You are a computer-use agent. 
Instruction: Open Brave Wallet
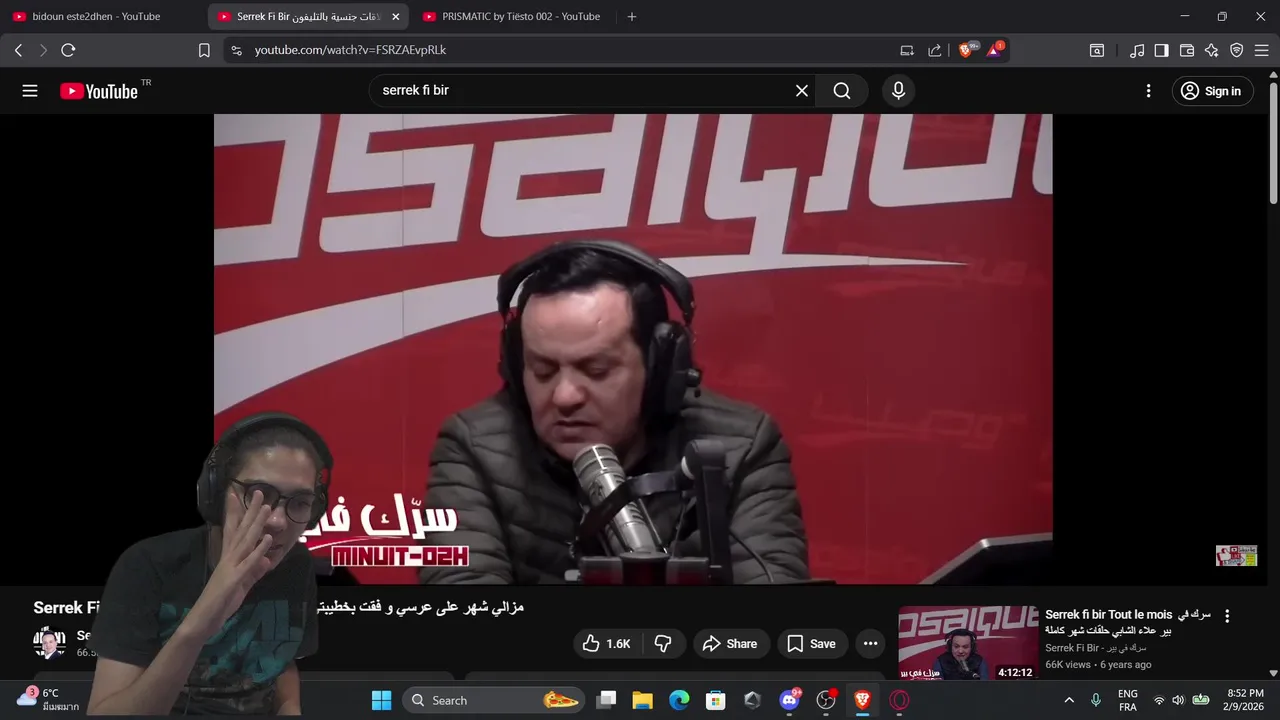(x=1187, y=50)
